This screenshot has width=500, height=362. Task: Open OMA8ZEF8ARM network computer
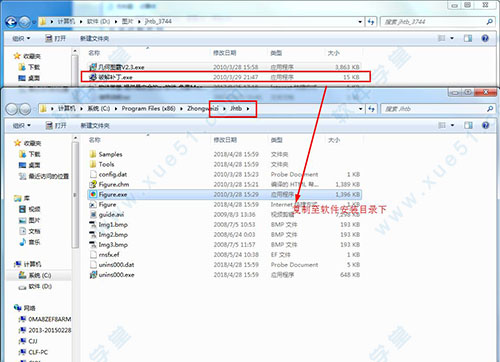tap(45, 319)
